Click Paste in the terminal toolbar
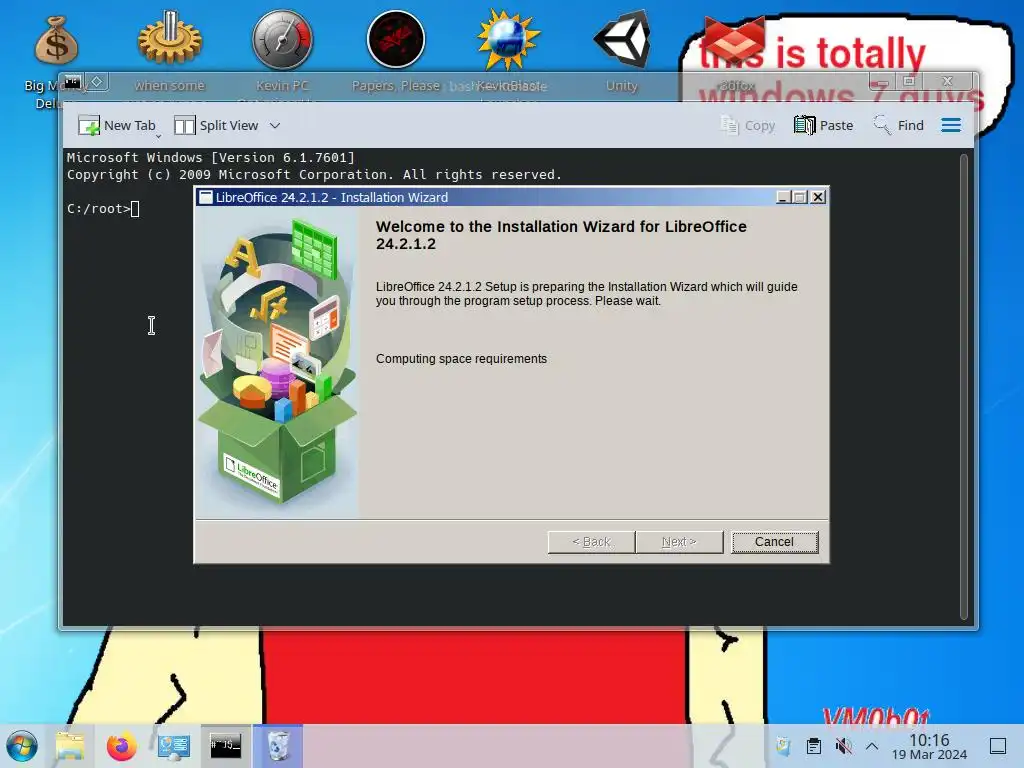The height and width of the screenshot is (768, 1024). coord(824,125)
